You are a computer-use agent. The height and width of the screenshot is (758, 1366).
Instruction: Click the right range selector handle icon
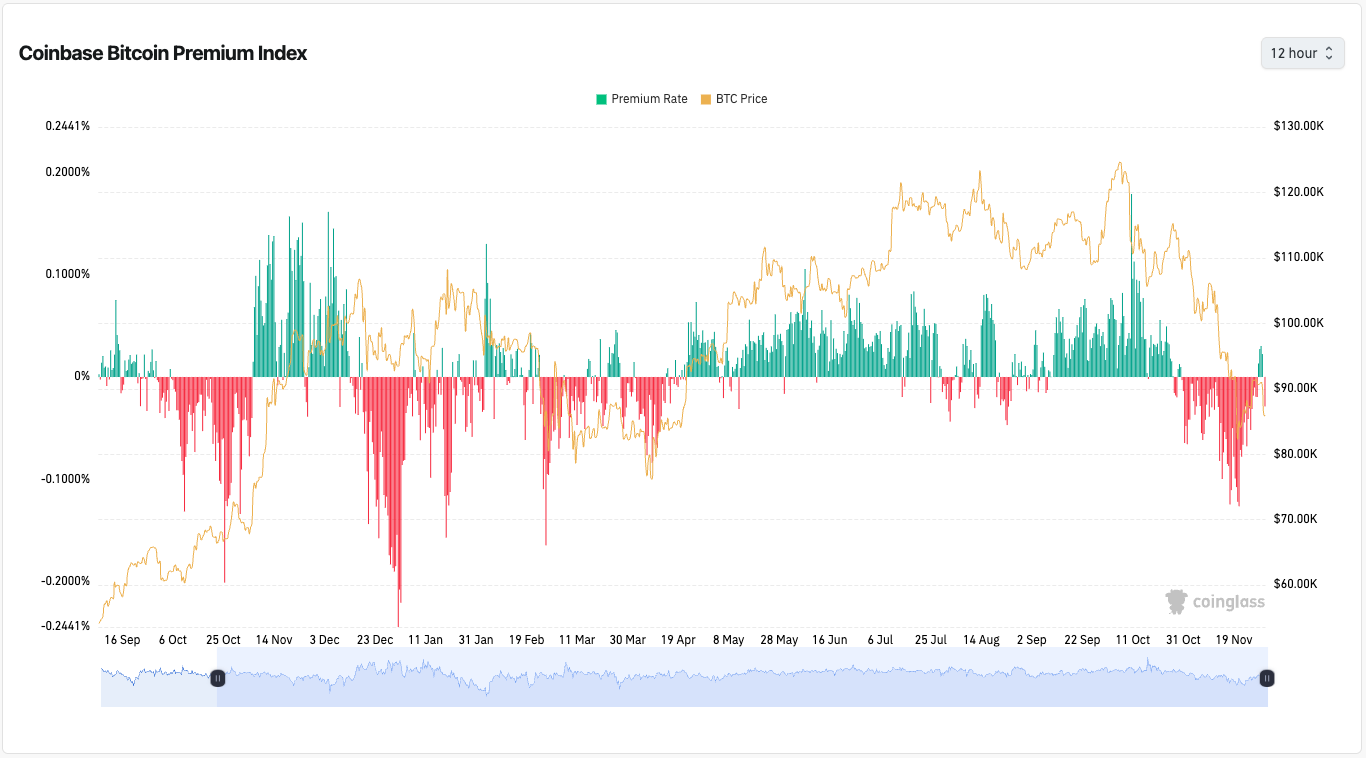1266,678
